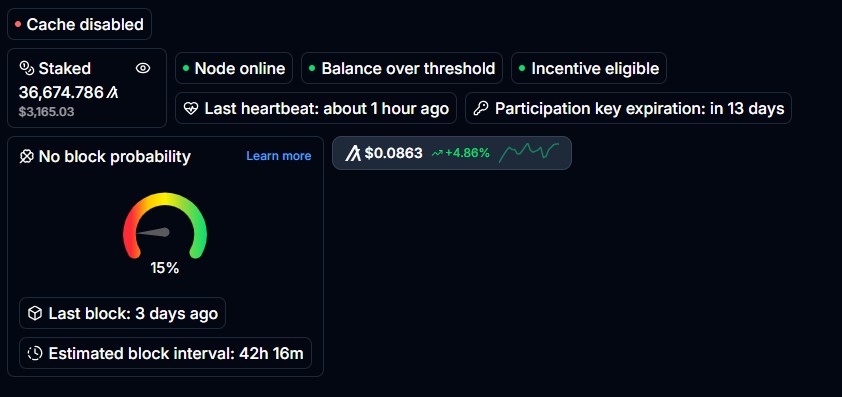Click the participation key icon
Viewport: 842px width, 397px height.
481,109
